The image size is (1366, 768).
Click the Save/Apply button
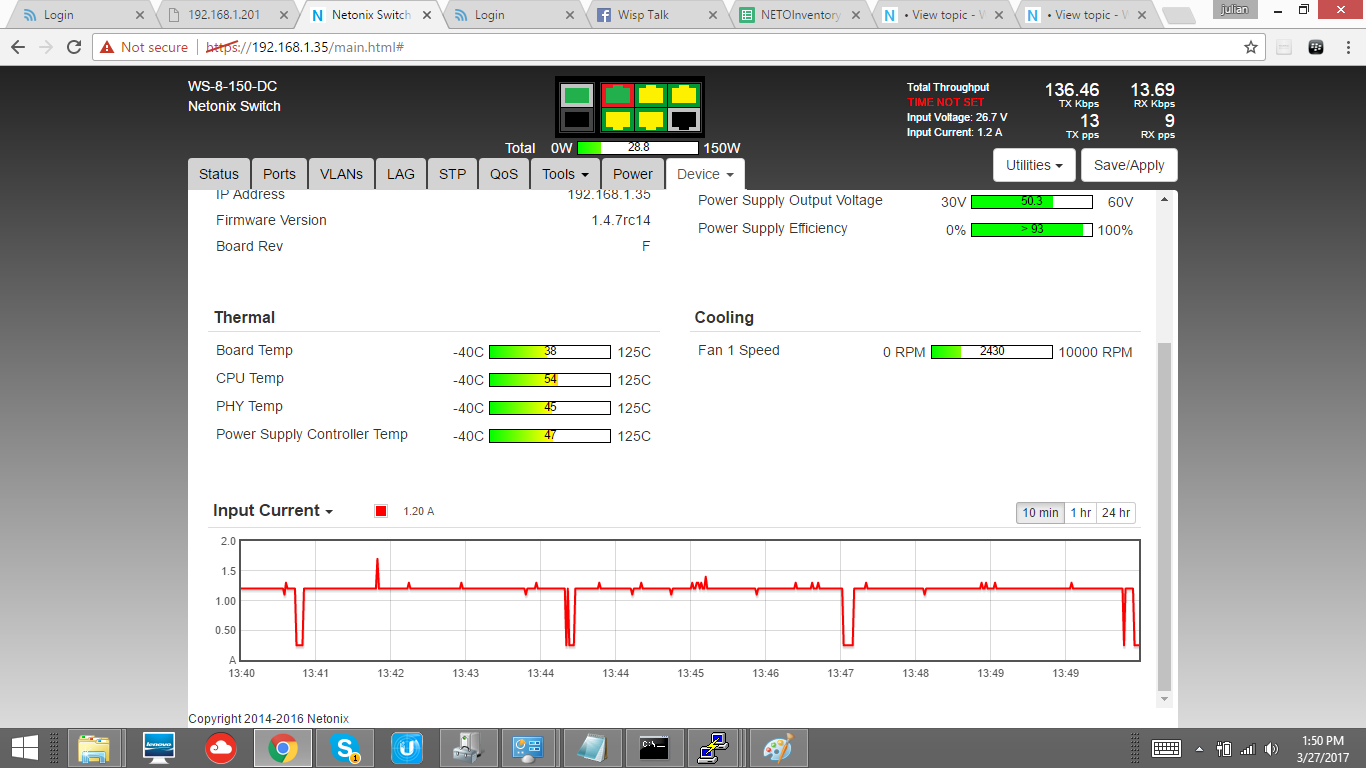tap(1129, 165)
